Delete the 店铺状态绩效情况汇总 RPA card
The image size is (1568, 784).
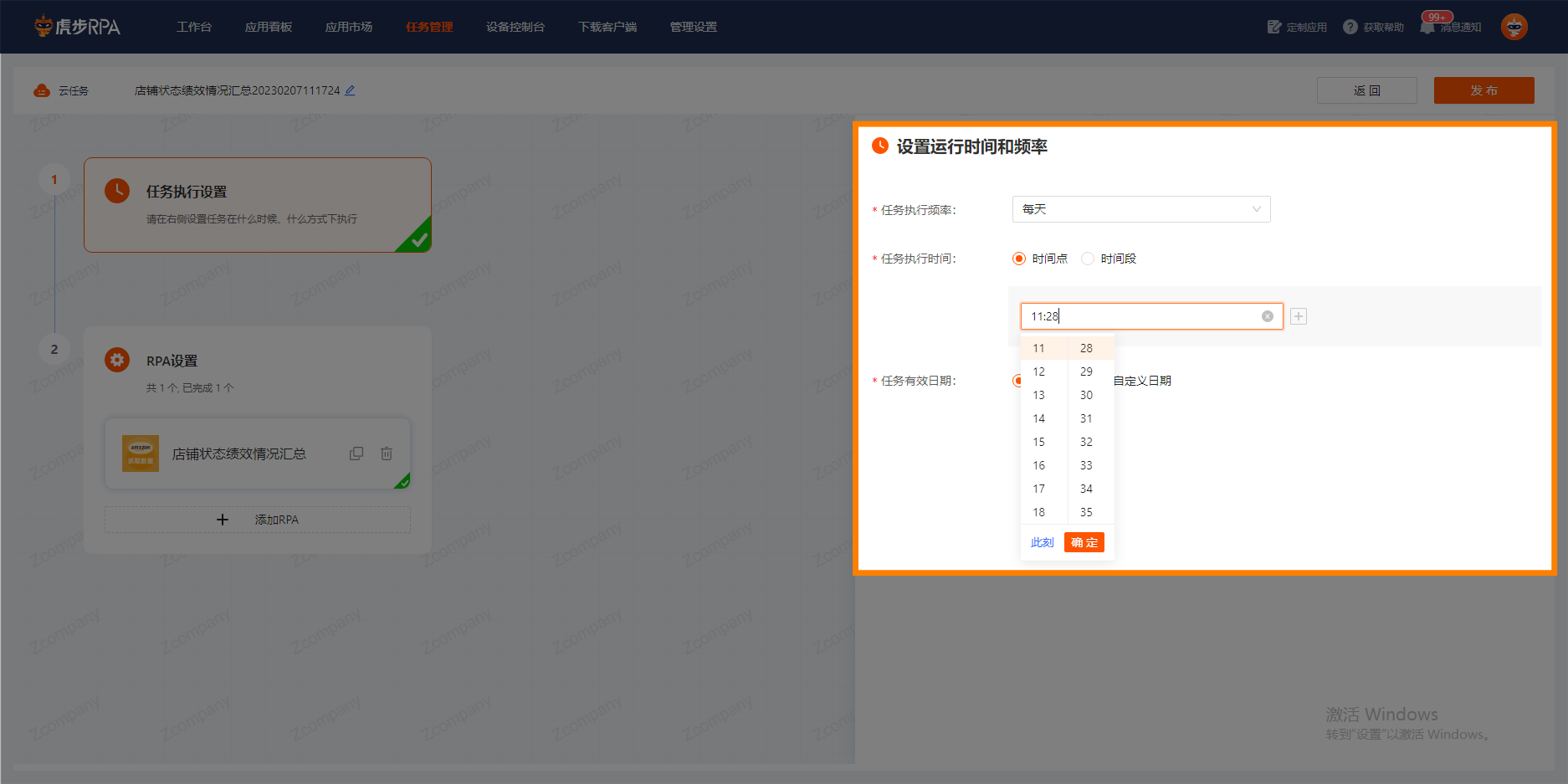(387, 453)
